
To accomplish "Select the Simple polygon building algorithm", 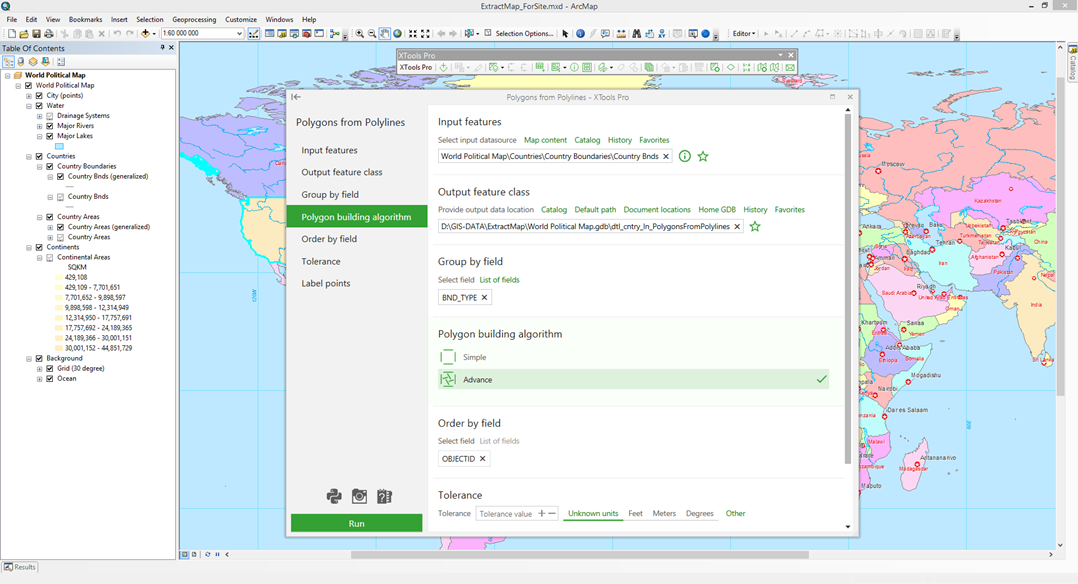I will [474, 357].
